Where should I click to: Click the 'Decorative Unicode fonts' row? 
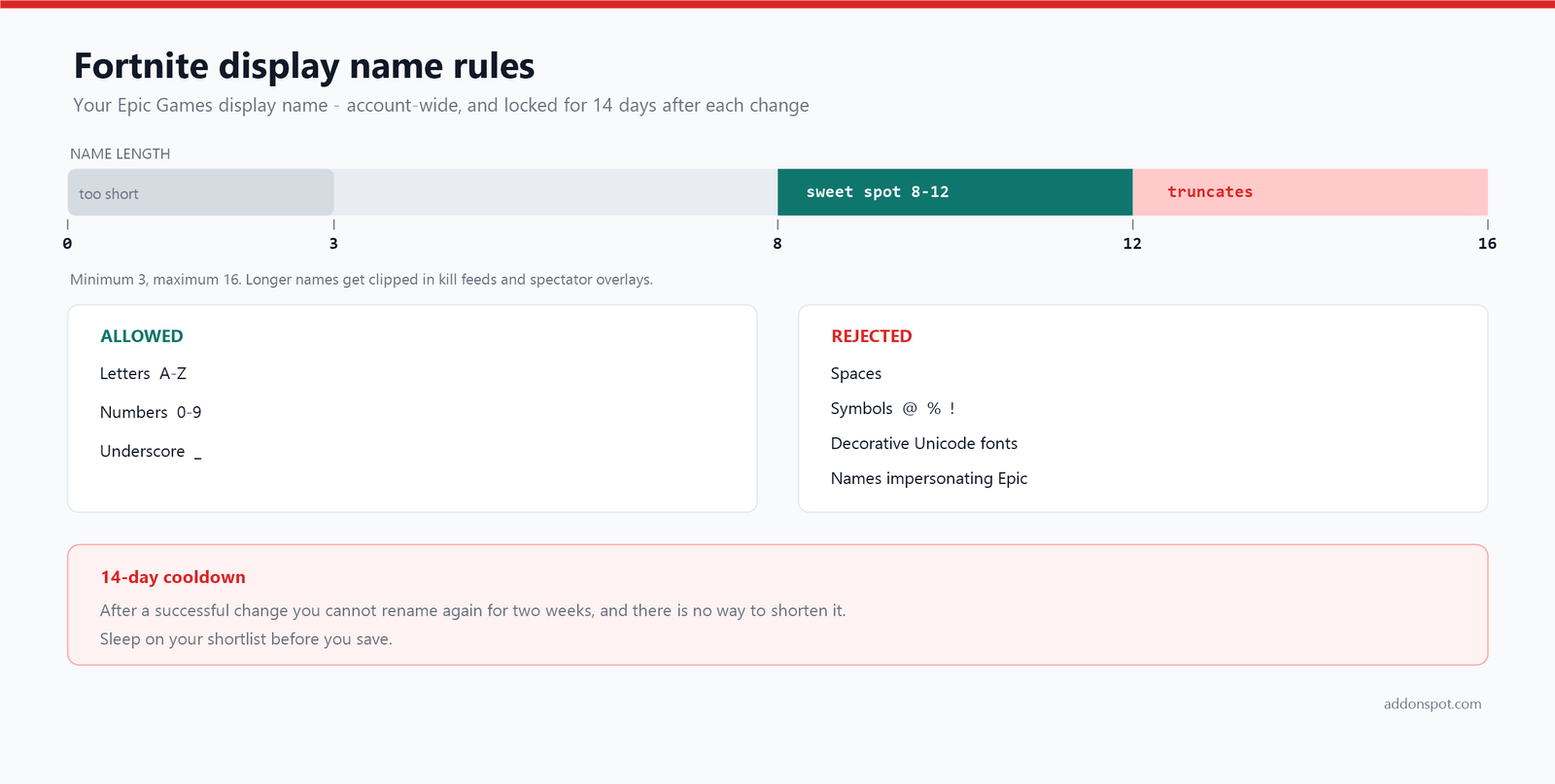pos(924,444)
